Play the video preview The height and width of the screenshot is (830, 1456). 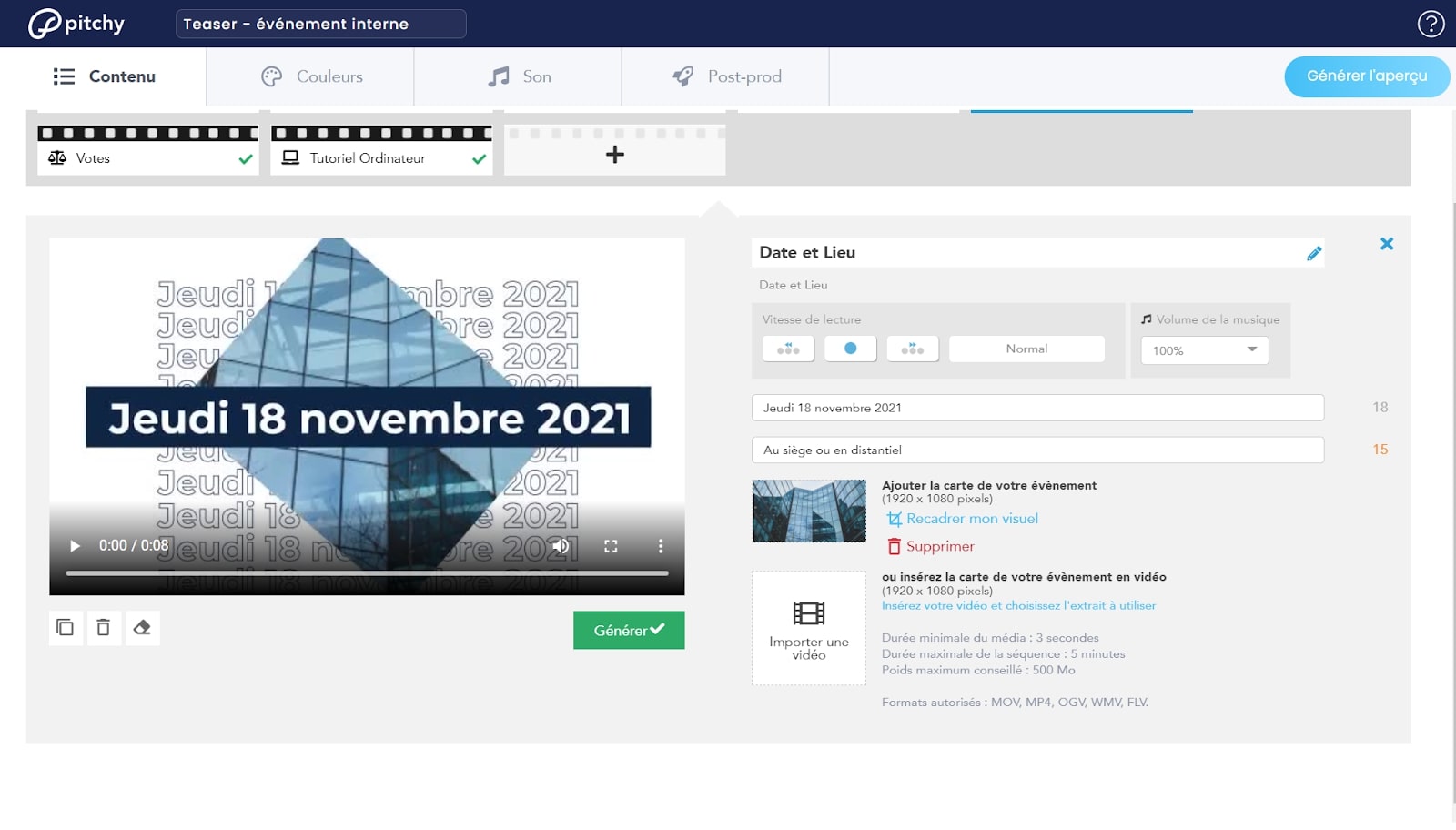click(75, 546)
